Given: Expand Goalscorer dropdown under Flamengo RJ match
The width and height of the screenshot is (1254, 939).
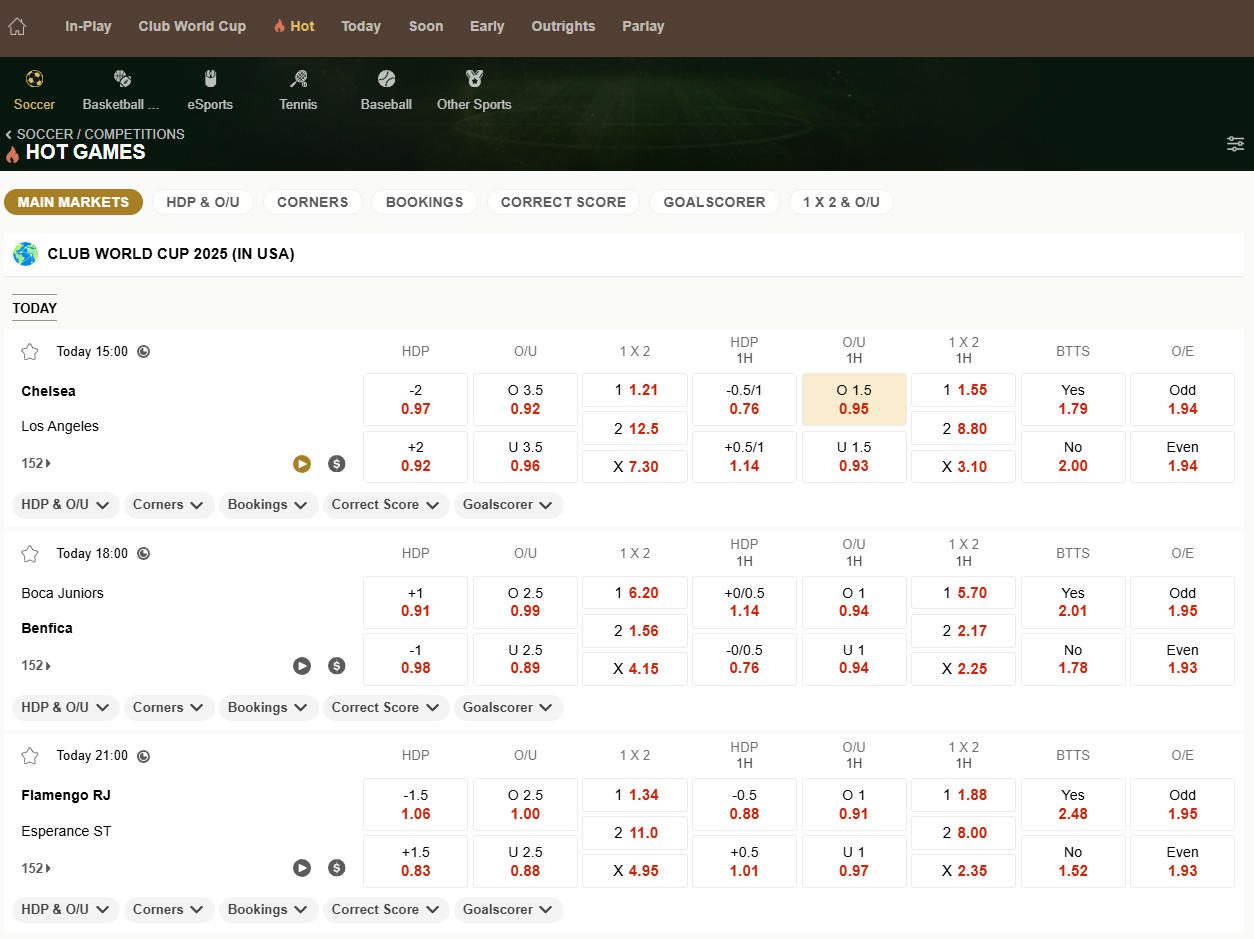Looking at the screenshot, I should point(509,910).
